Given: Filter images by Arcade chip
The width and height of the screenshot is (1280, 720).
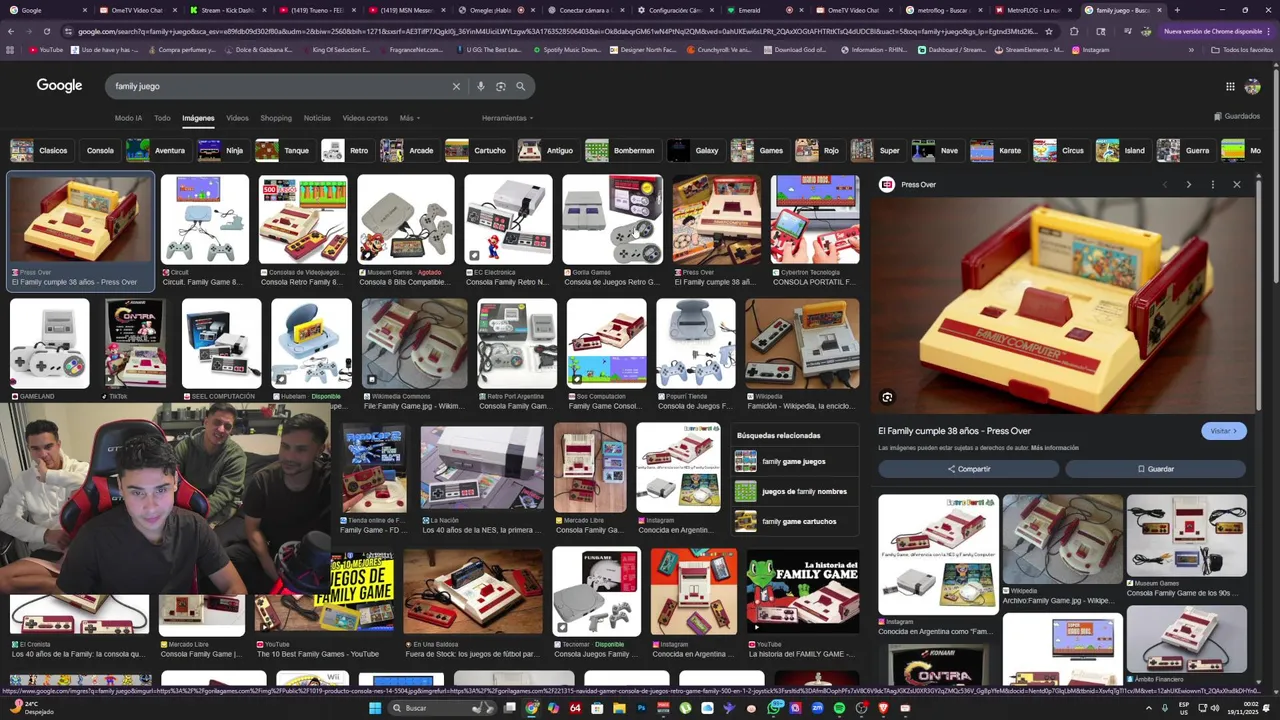Looking at the screenshot, I should coord(408,151).
